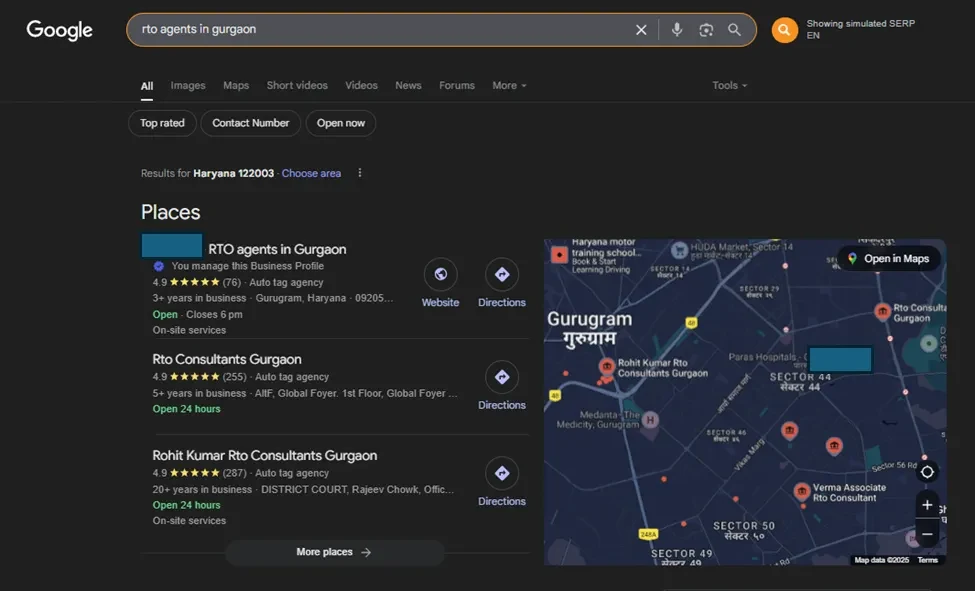Click the Showing simulated SERP text
This screenshot has height=591, width=975.
tap(861, 24)
